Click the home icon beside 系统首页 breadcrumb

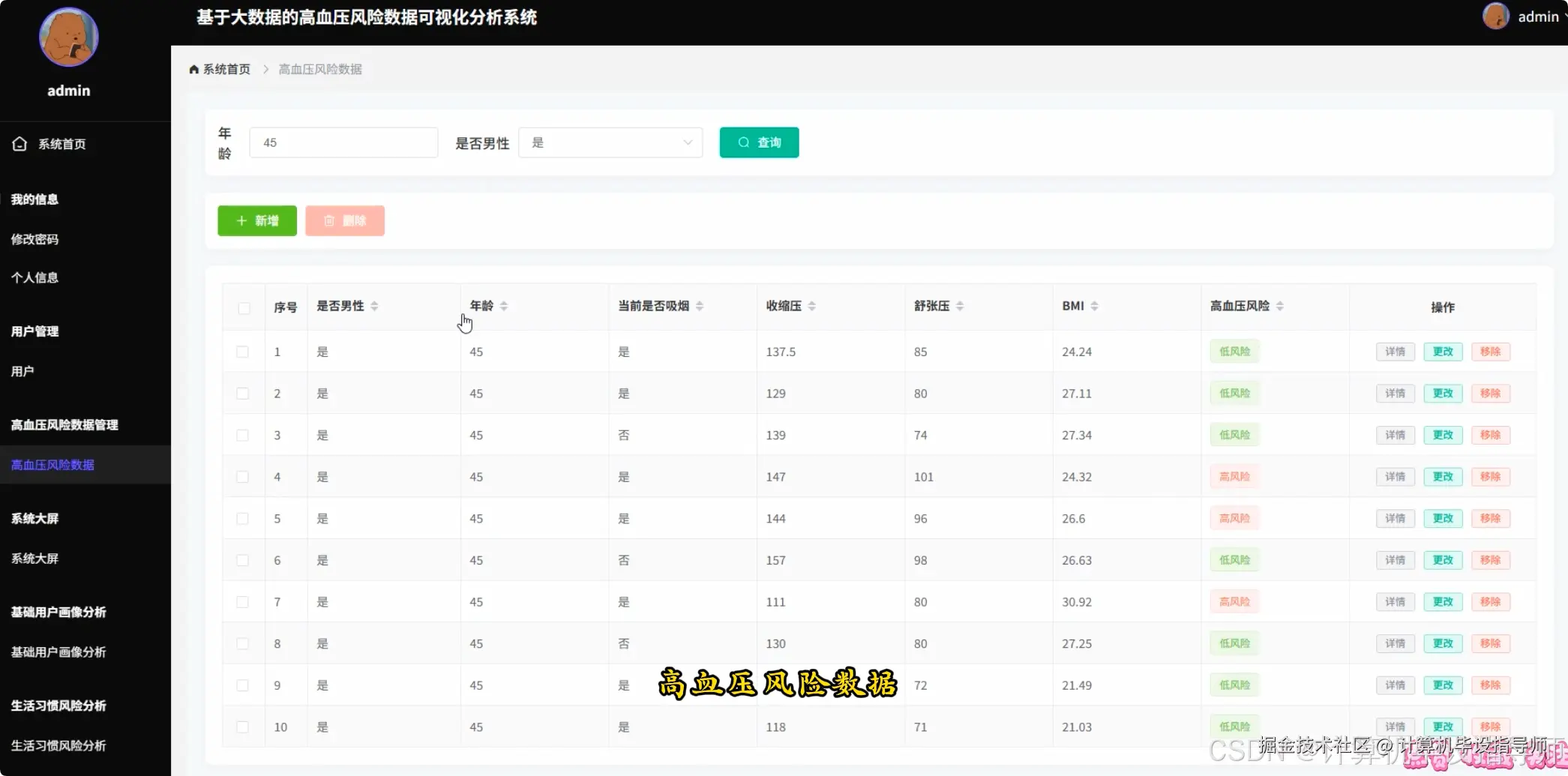coord(193,68)
